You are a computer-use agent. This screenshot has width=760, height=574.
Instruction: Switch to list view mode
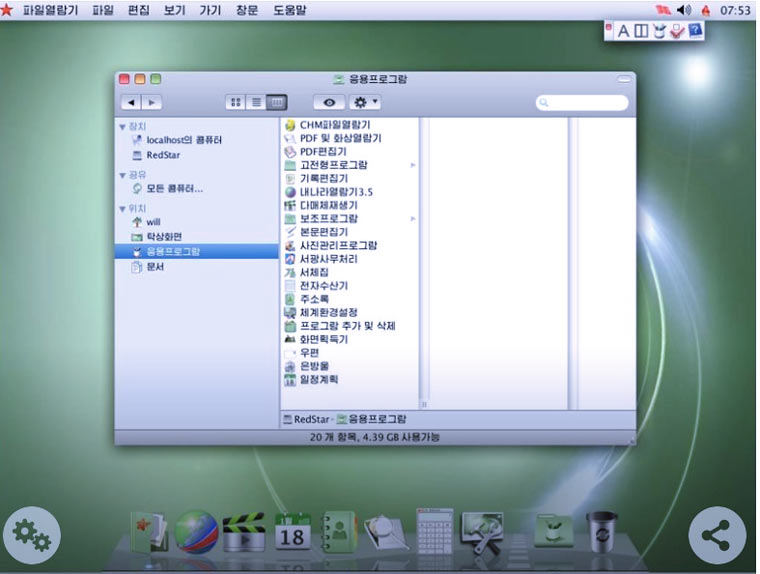256,102
